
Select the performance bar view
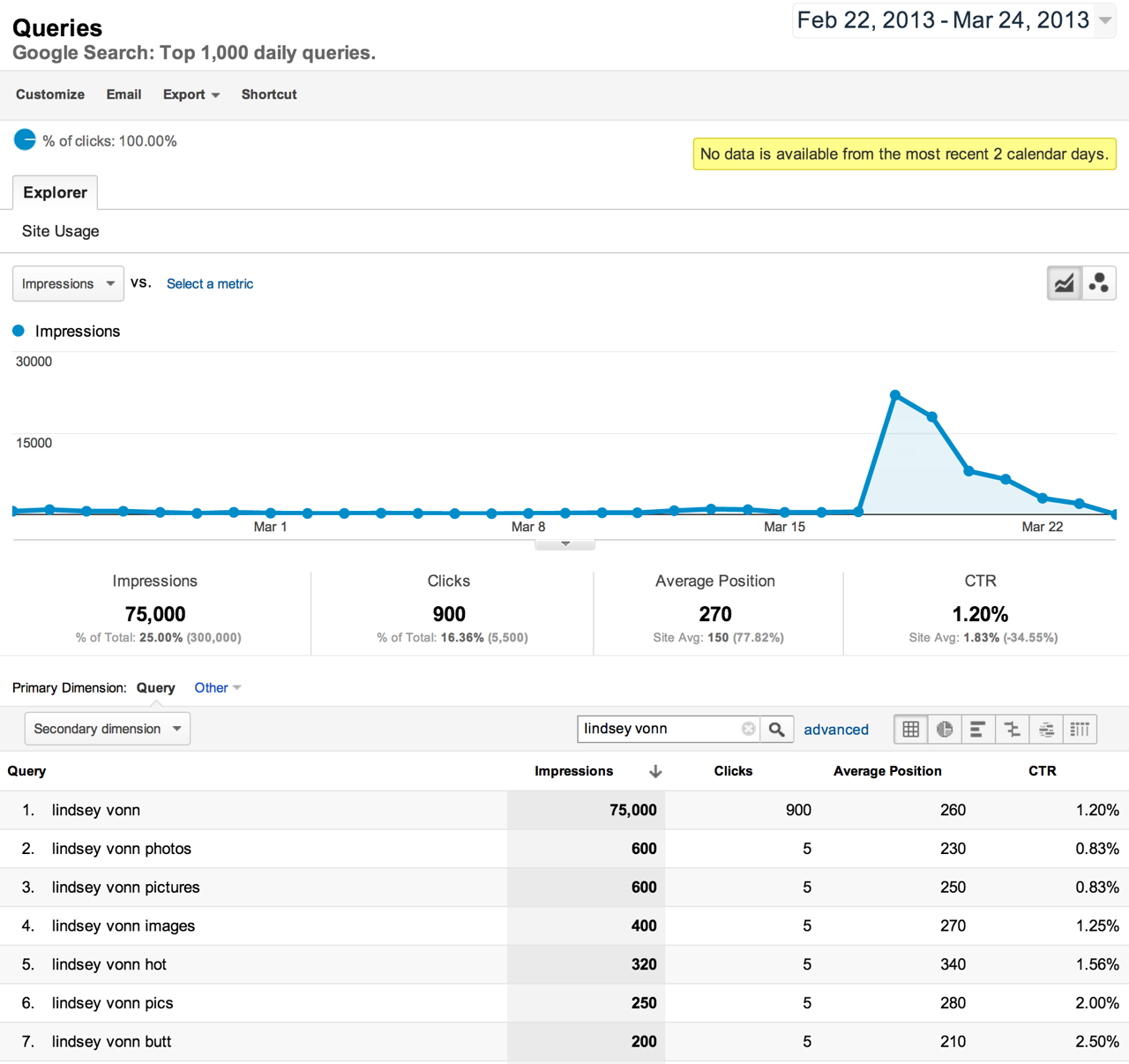click(978, 729)
